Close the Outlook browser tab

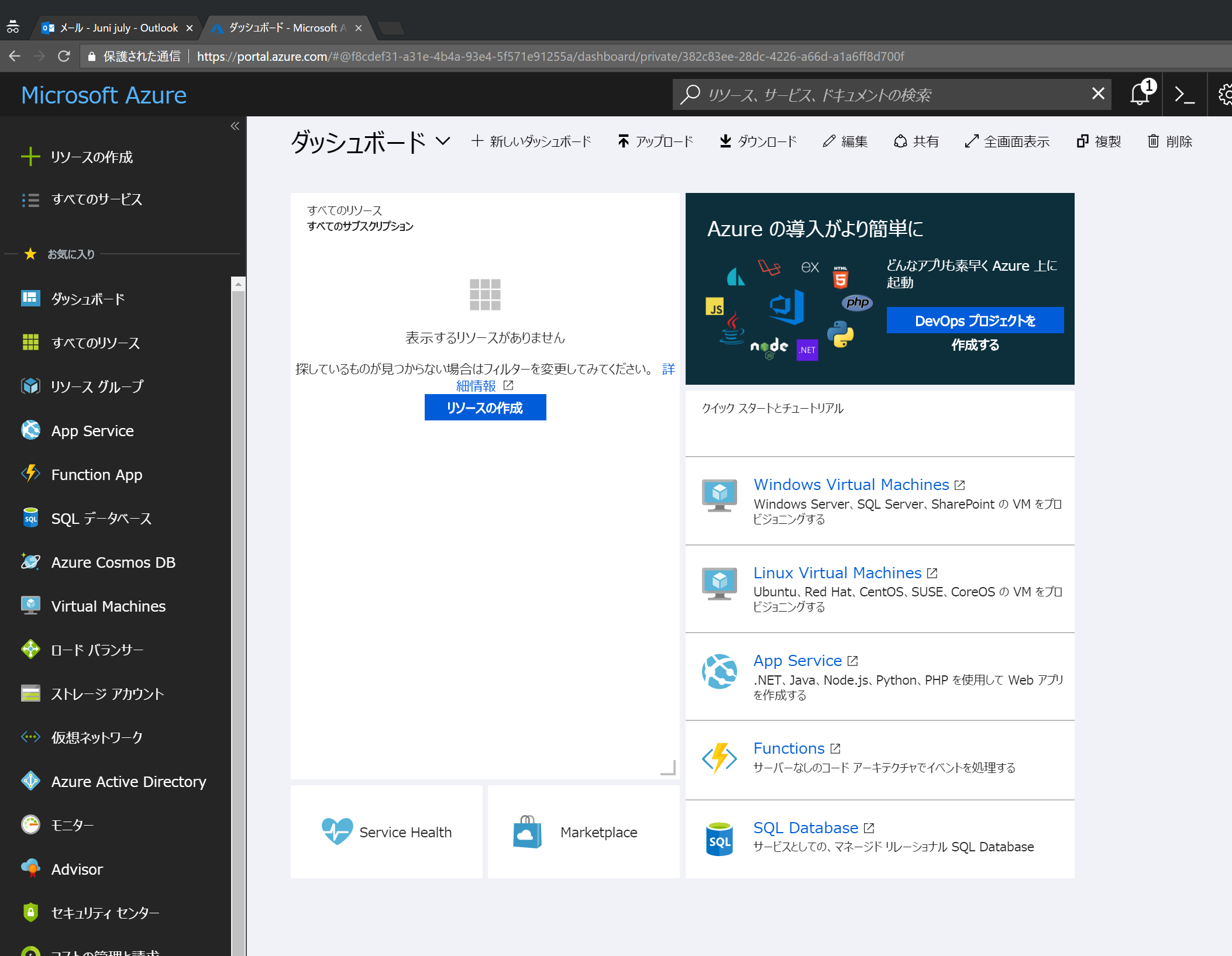click(189, 28)
